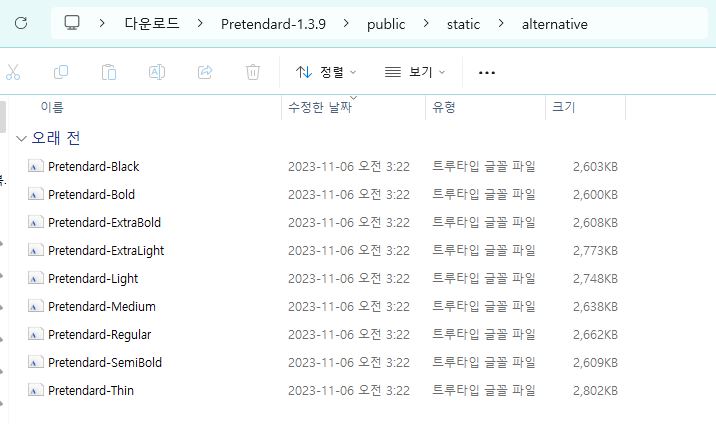The width and height of the screenshot is (716, 424).
Task: Click the Delete trash icon
Action: (x=253, y=72)
